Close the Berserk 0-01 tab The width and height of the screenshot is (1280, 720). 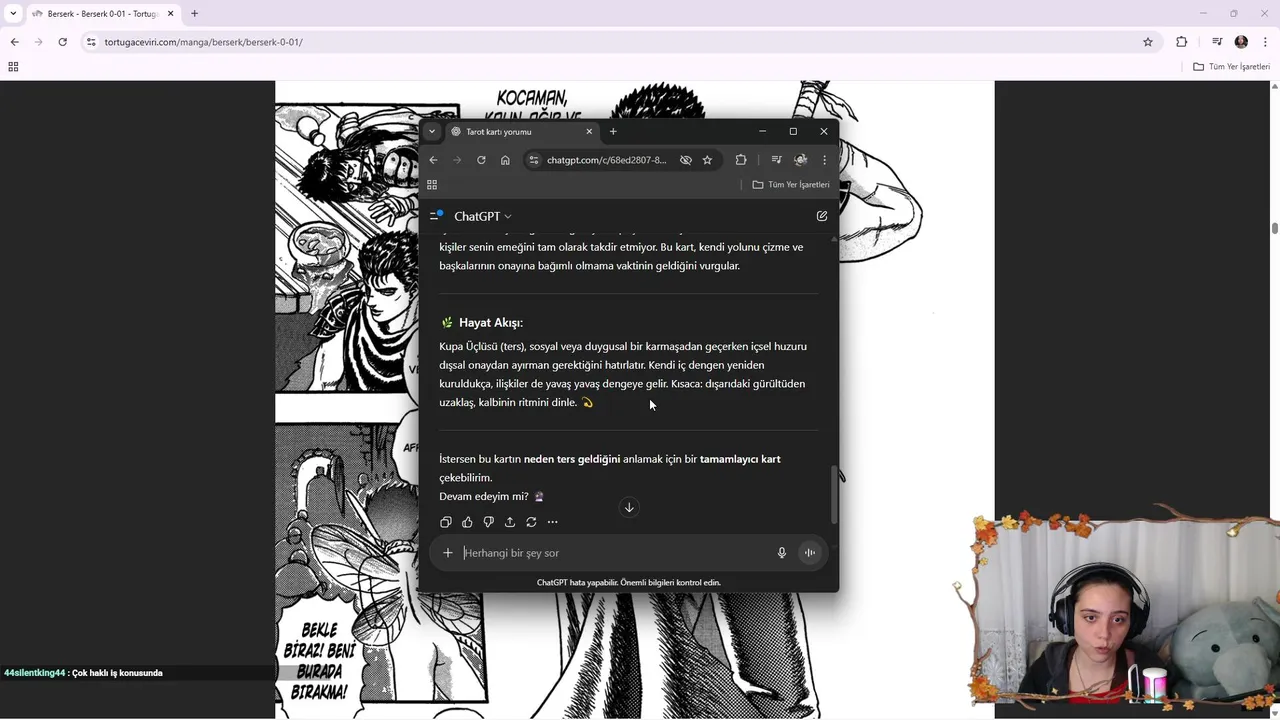pos(171,14)
